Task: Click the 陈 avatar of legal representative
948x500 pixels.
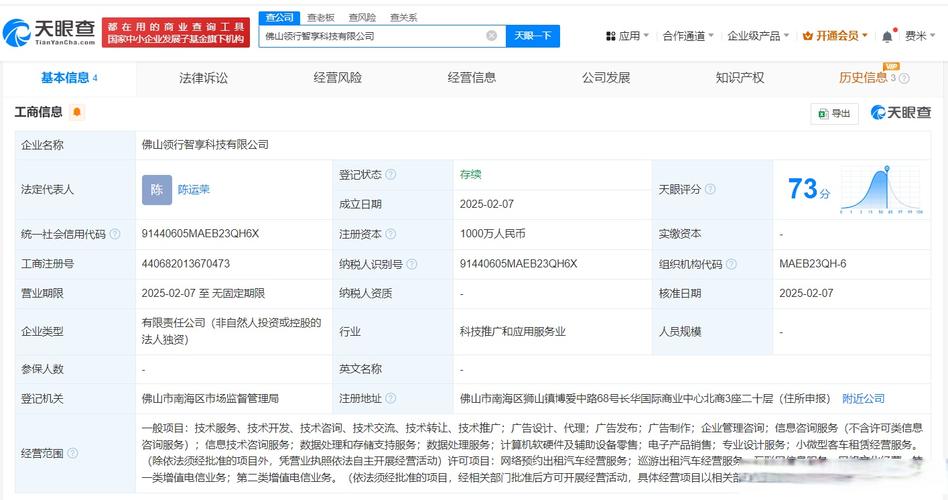Action: pyautogui.click(x=157, y=190)
